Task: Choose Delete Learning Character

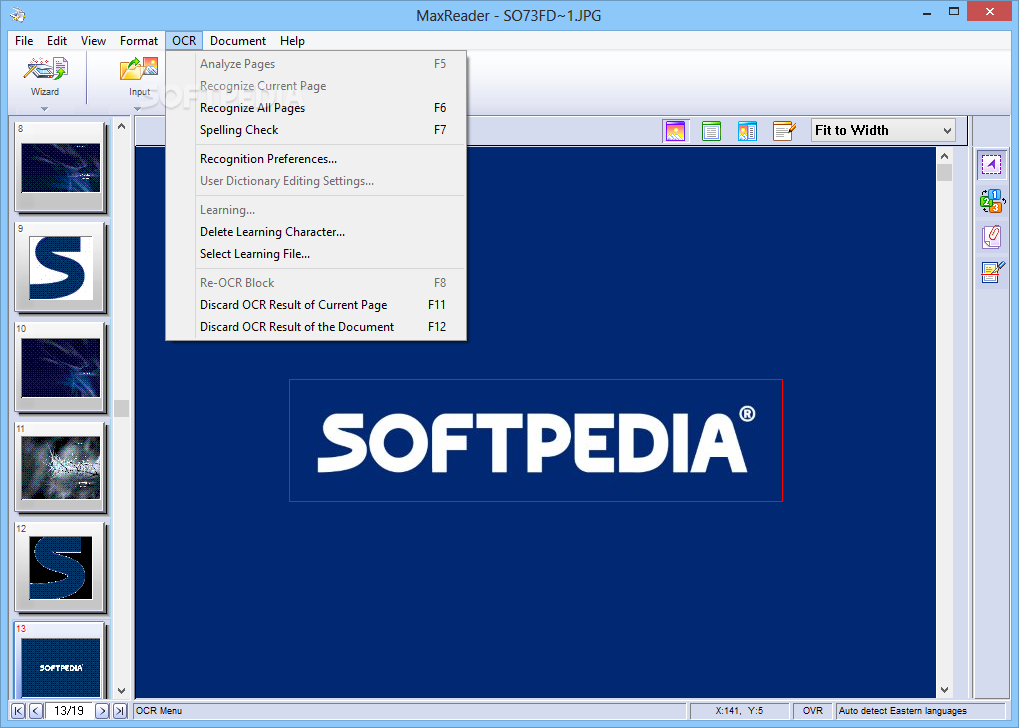Action: click(x=316, y=232)
